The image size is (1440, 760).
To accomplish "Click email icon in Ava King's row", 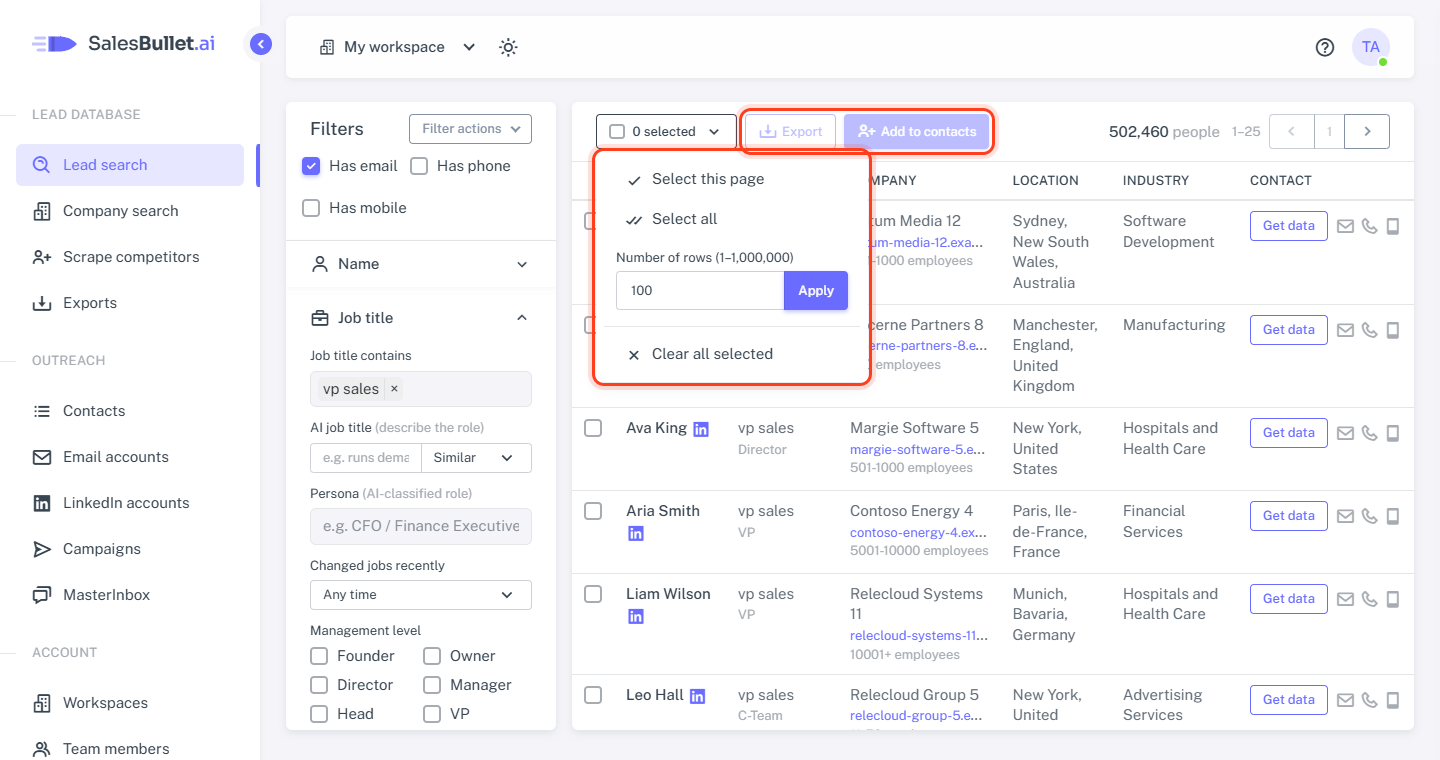I will pos(1345,433).
